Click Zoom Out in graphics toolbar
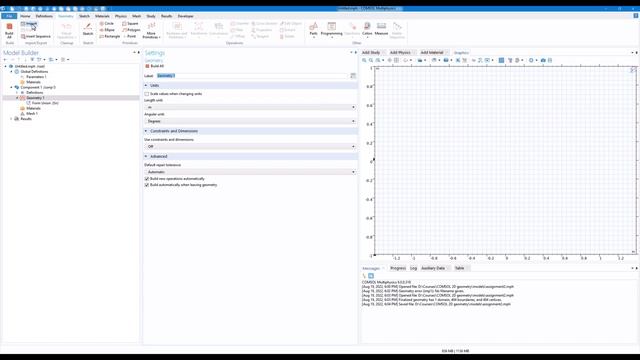This screenshot has height=360, width=640. click(x=371, y=60)
